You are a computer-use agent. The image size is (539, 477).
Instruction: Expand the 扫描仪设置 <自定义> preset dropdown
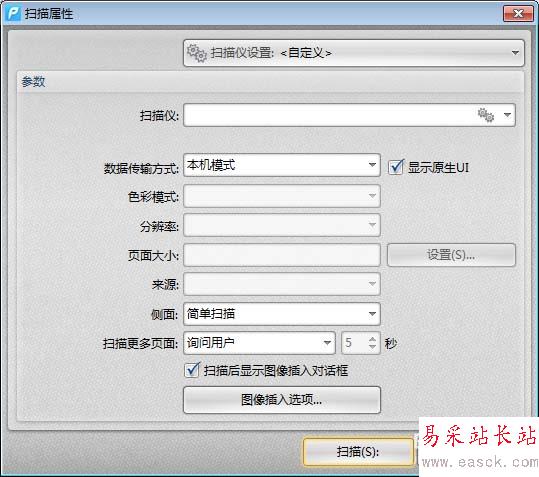354,53
